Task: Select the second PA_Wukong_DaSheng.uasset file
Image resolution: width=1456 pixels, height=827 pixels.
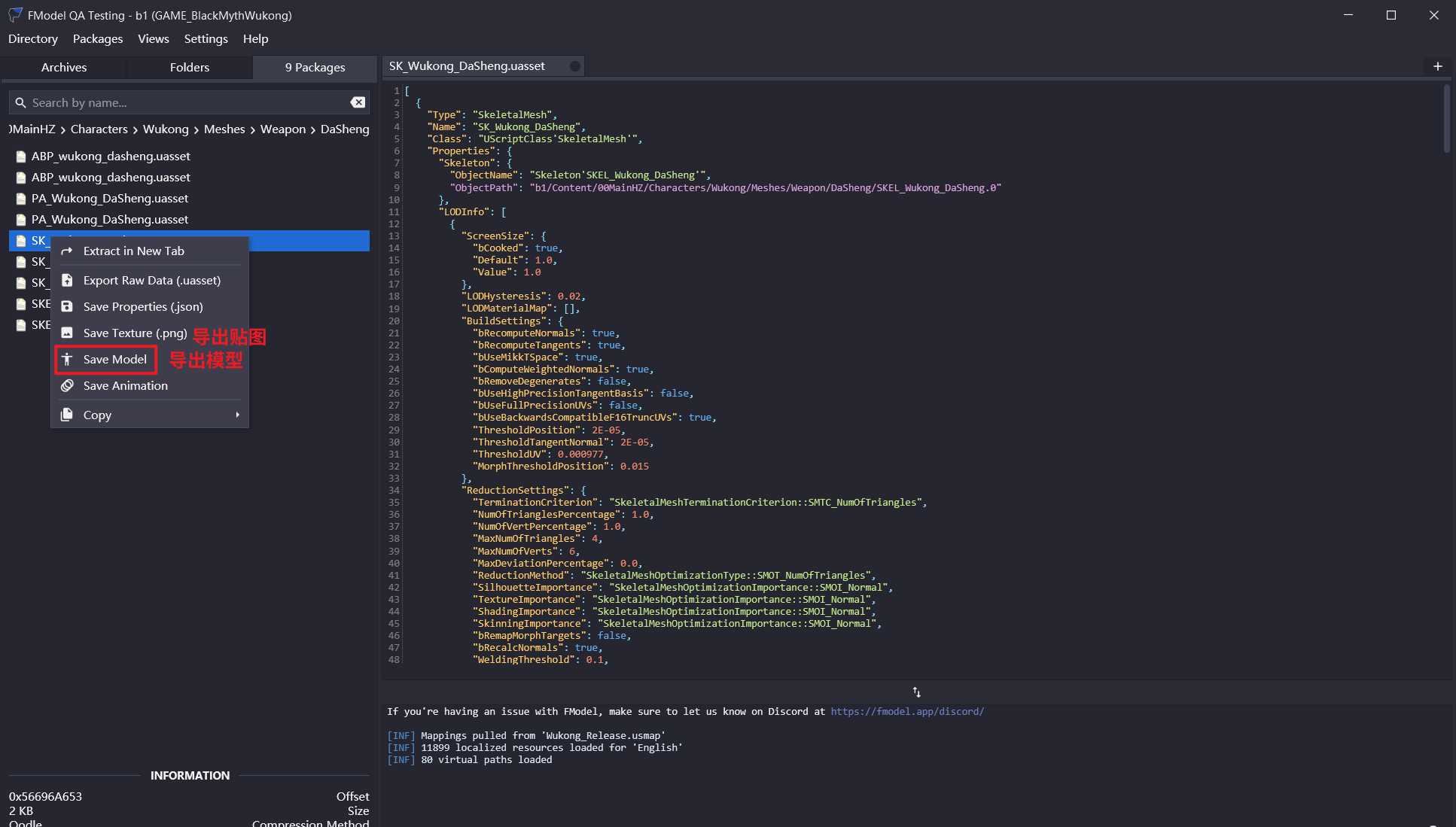Action: [x=189, y=220]
